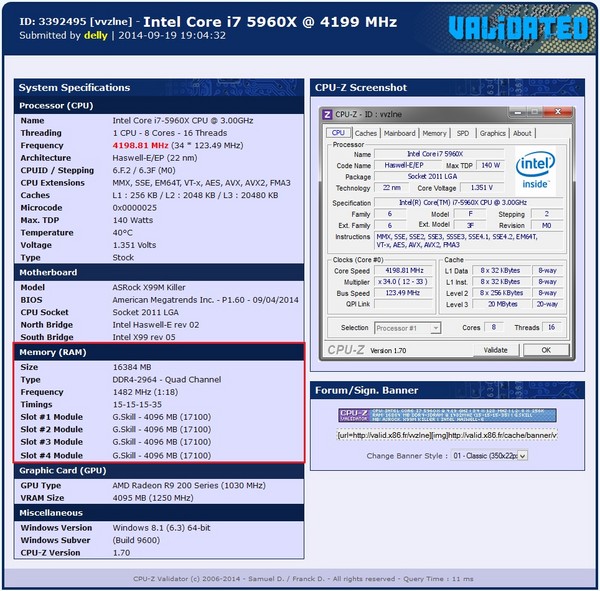Select the SPD tab
Screen dimensions: 600x591
pos(463,133)
